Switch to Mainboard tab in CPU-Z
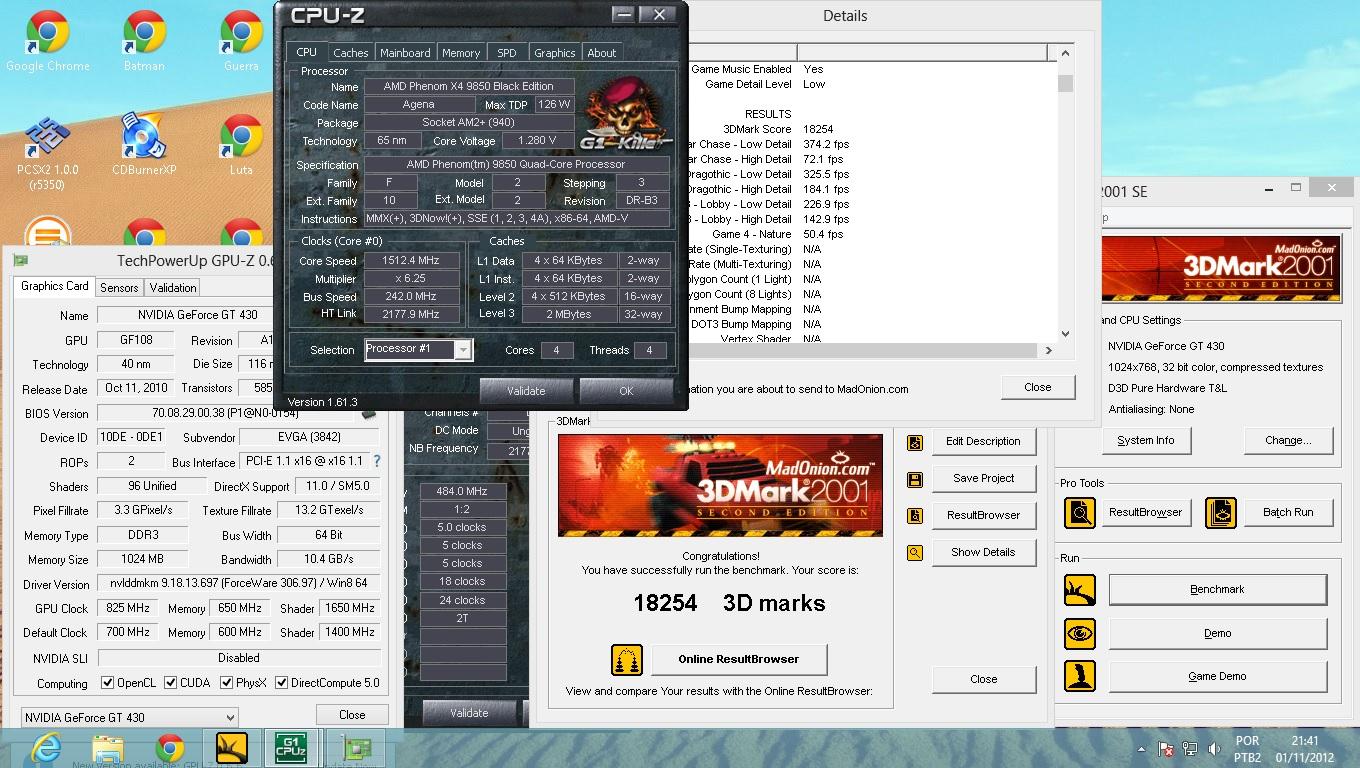This screenshot has width=1360, height=768. (x=405, y=53)
